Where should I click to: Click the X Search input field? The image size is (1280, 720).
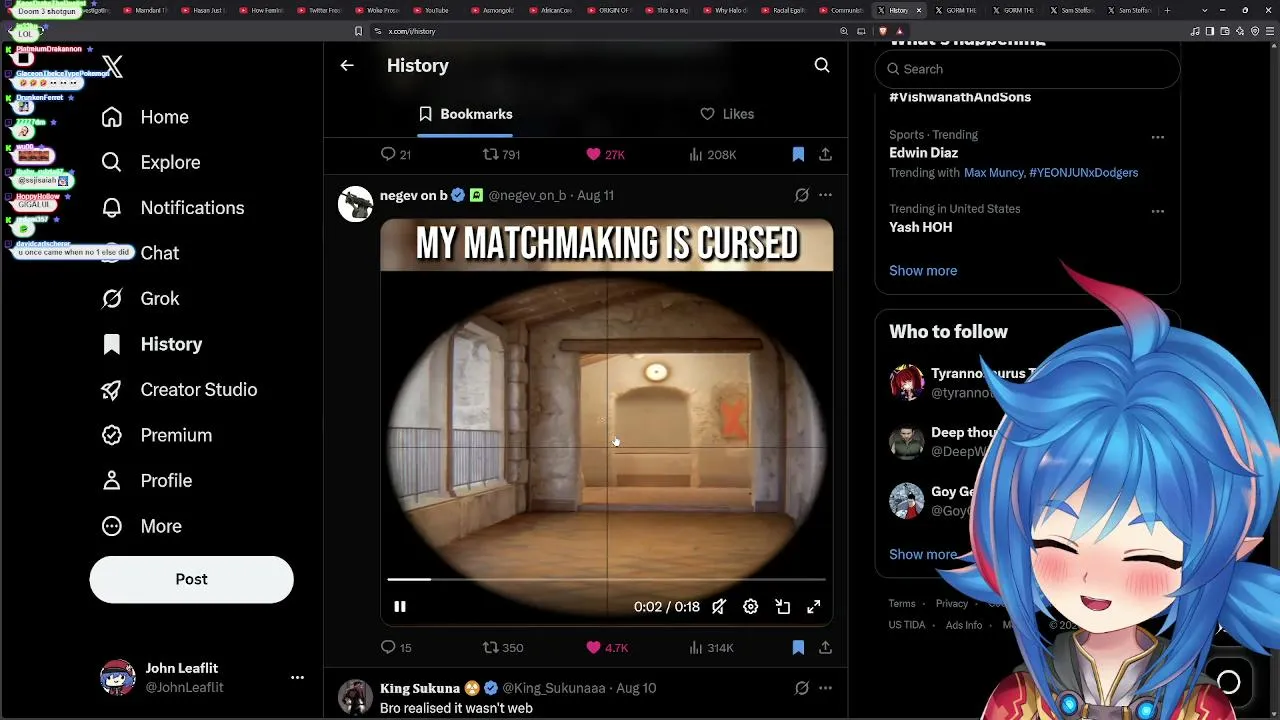point(1027,69)
